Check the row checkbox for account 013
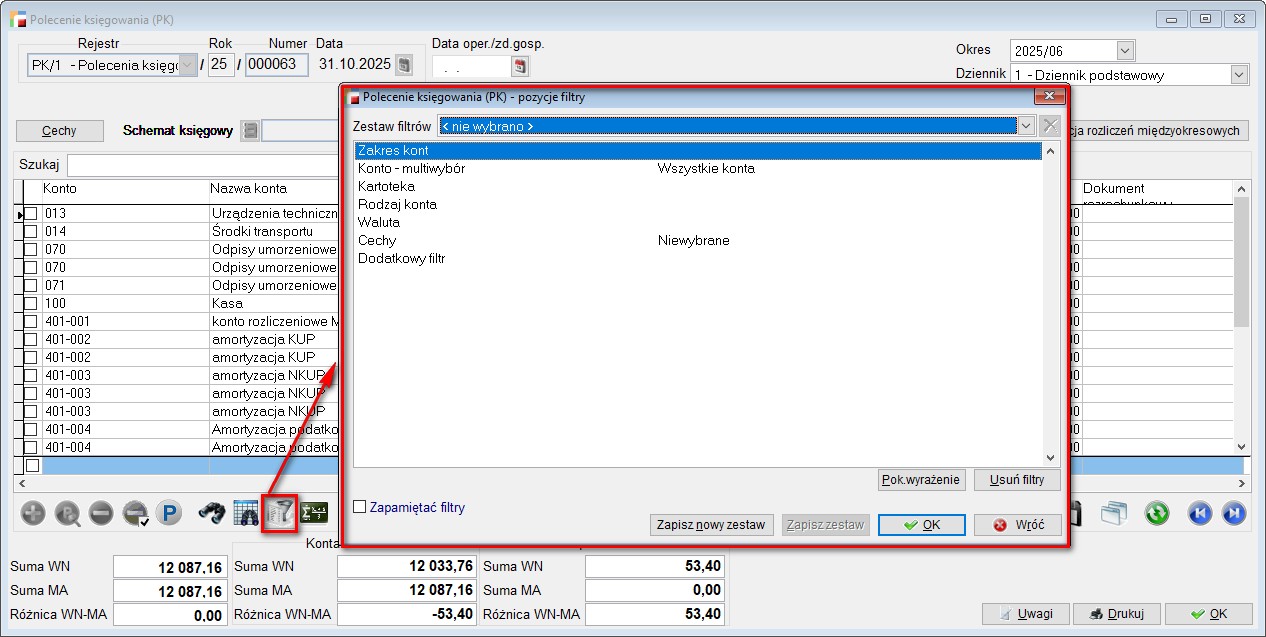 [32, 213]
